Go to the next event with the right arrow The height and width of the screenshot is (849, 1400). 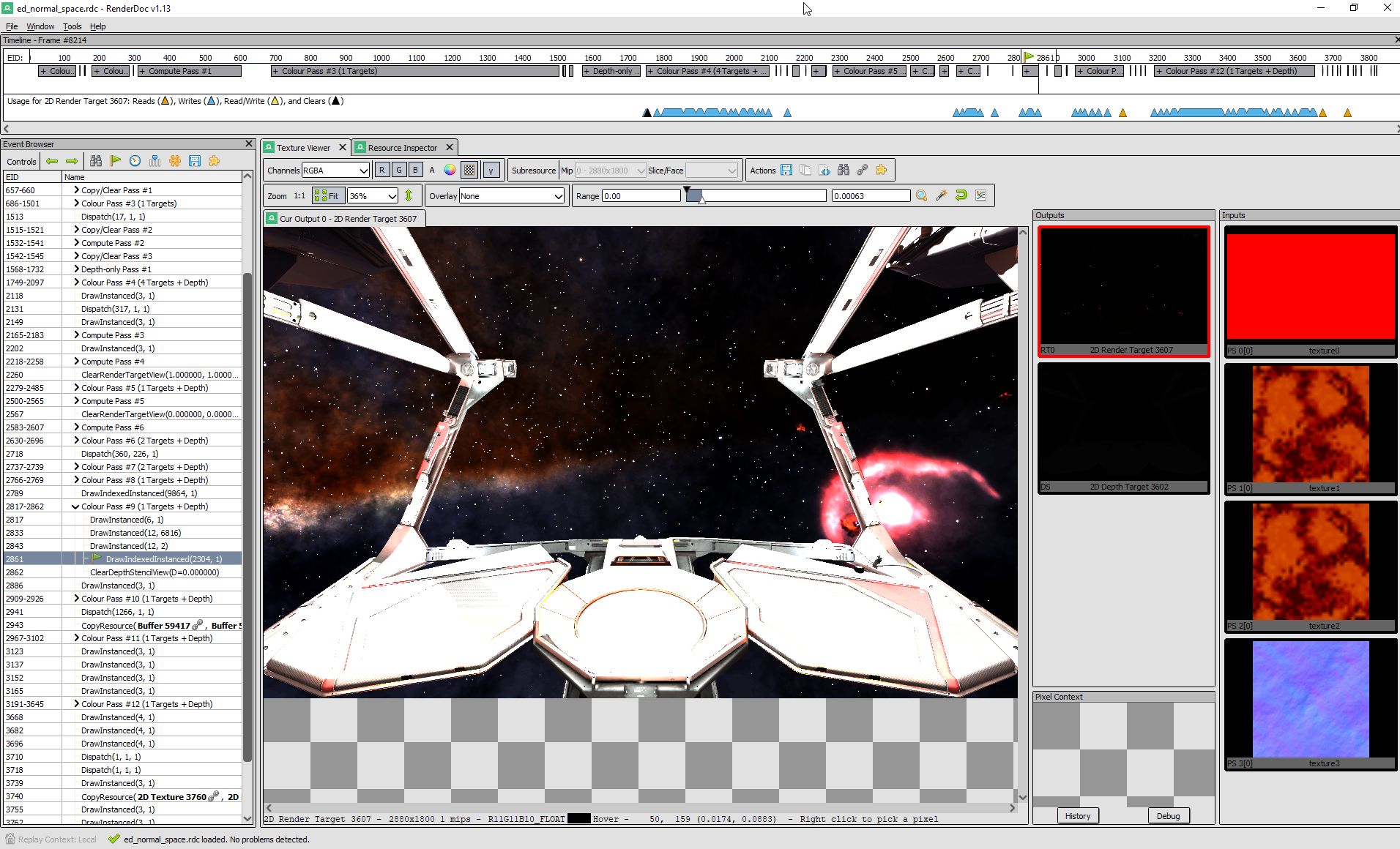tap(72, 161)
